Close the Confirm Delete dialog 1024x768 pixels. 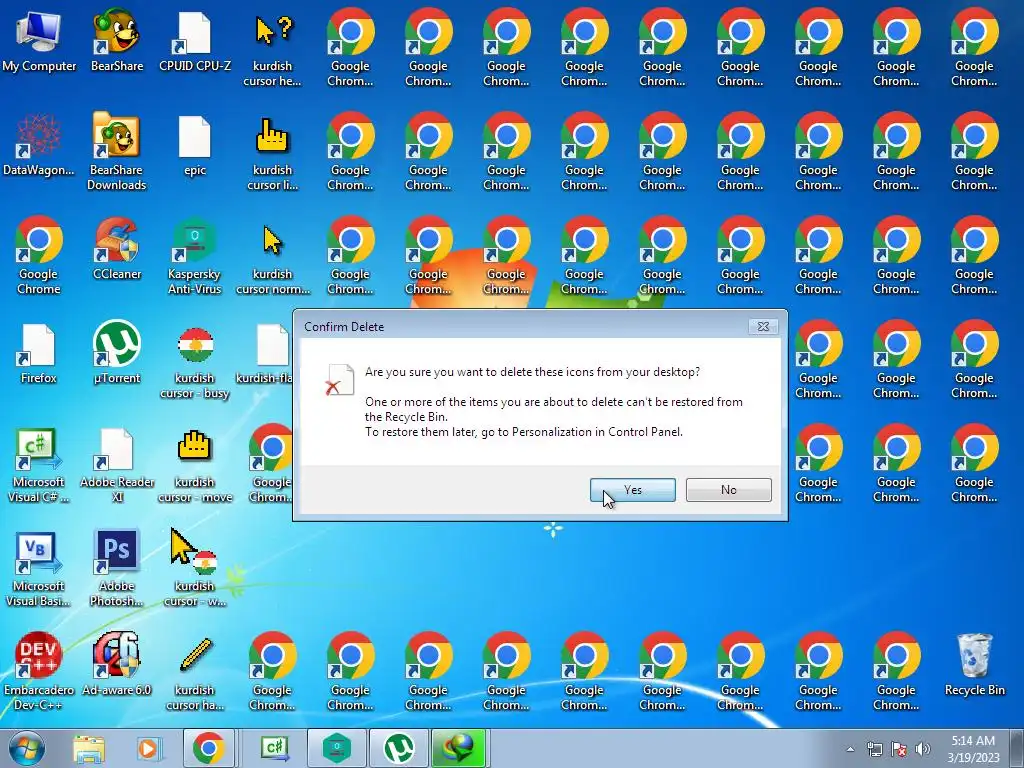[763, 327]
